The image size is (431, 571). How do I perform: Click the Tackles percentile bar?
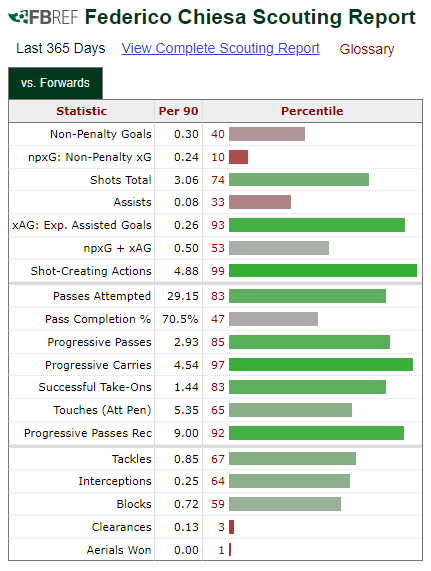[x=293, y=458]
